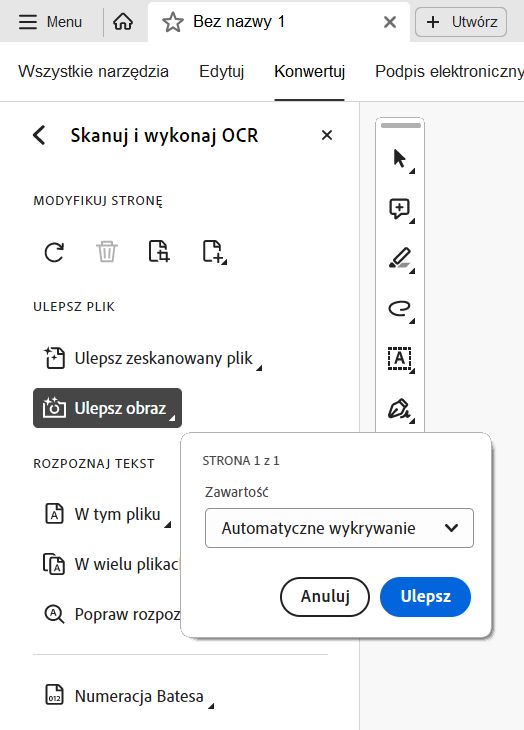Click Anuluj to cancel enhancement
This screenshot has height=730, width=524.
(325, 596)
